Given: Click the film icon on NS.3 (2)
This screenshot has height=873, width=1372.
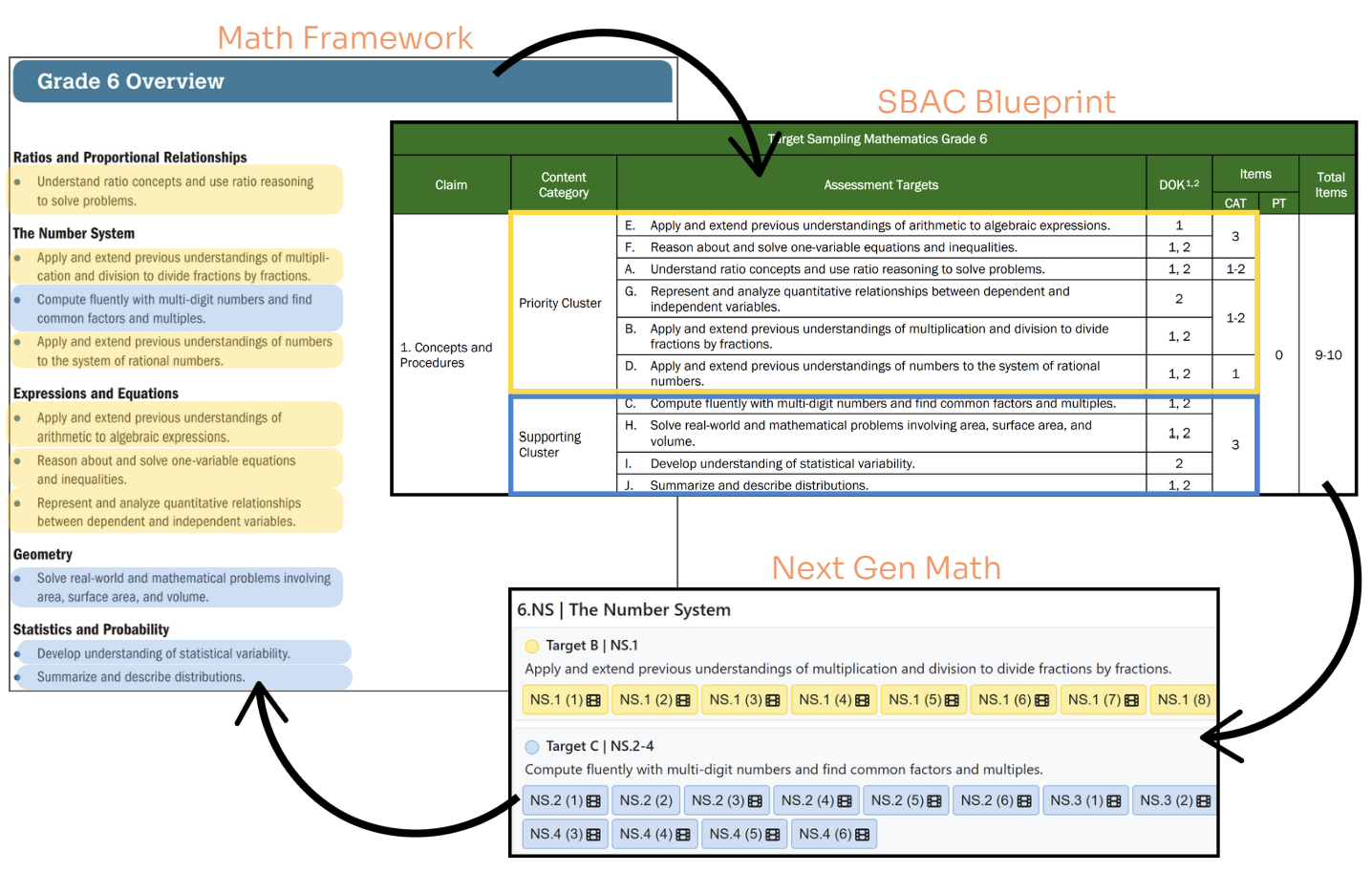Looking at the screenshot, I should tap(1203, 800).
